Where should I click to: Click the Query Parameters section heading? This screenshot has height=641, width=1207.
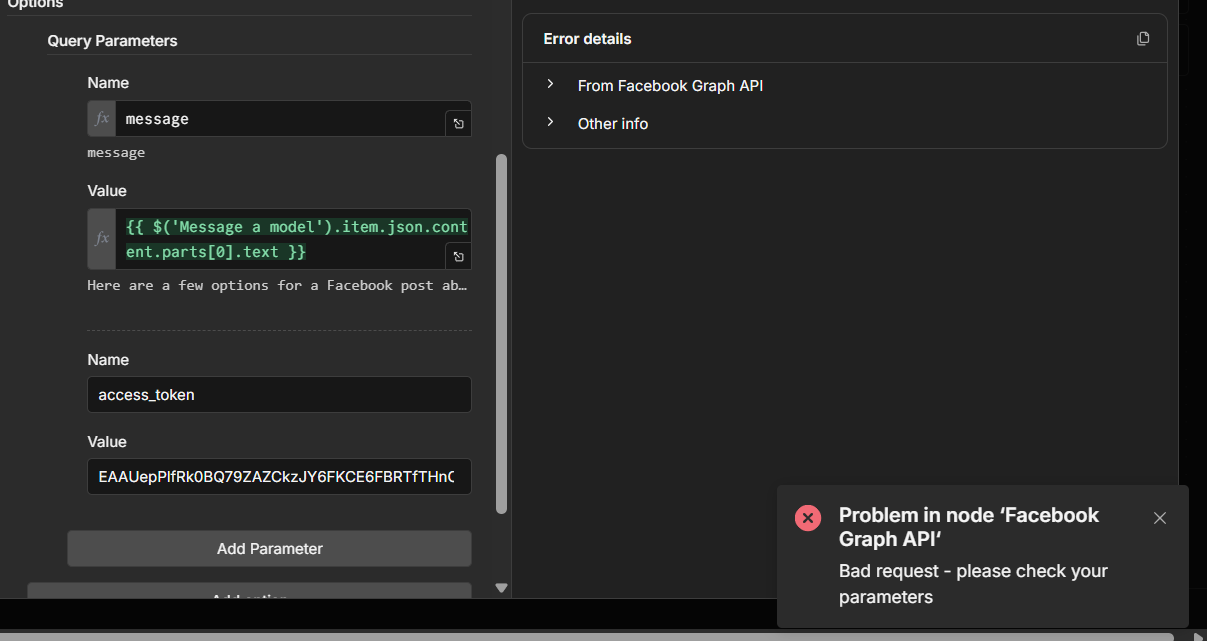[112, 41]
